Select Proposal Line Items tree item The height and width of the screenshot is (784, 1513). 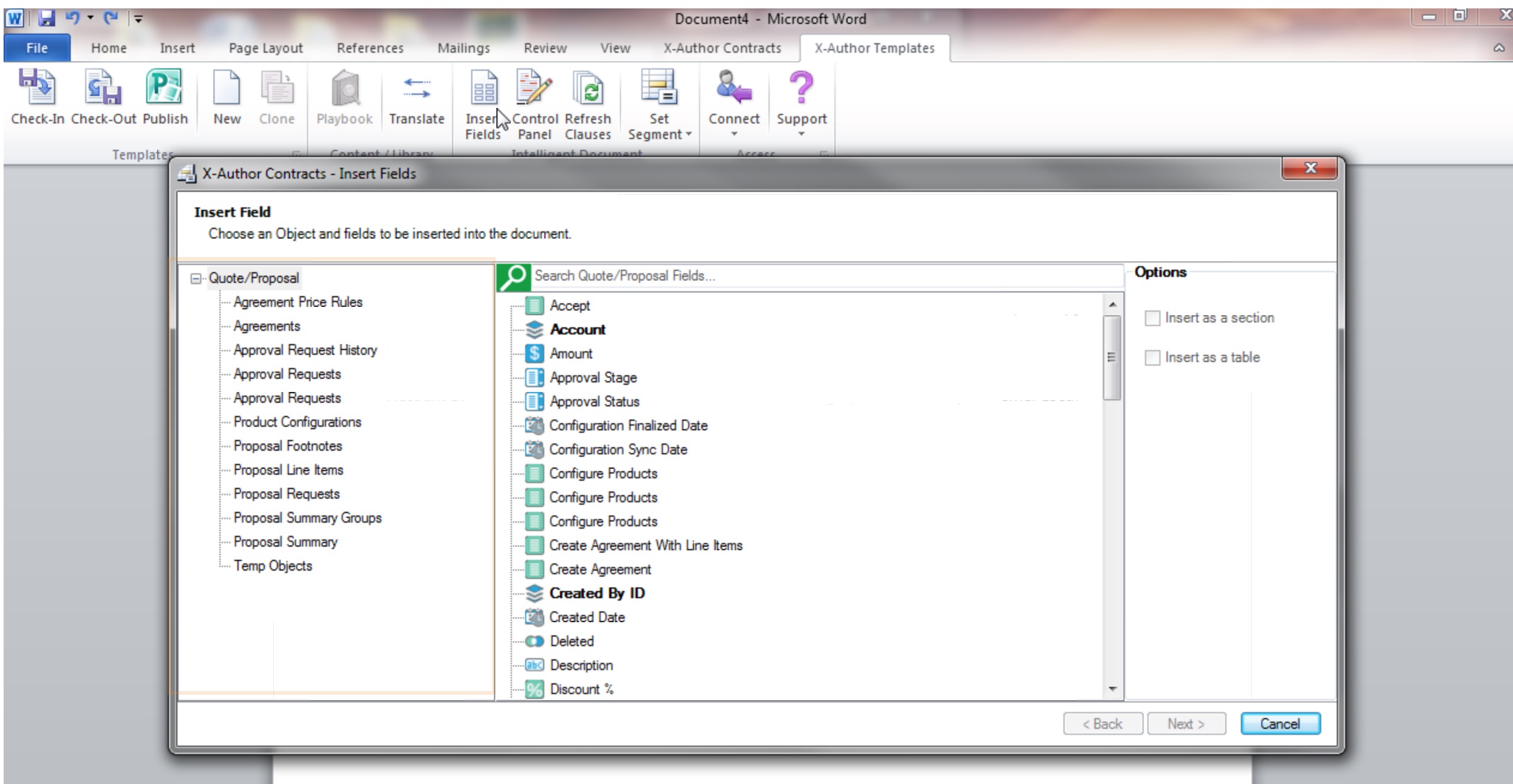pyautogui.click(x=288, y=470)
